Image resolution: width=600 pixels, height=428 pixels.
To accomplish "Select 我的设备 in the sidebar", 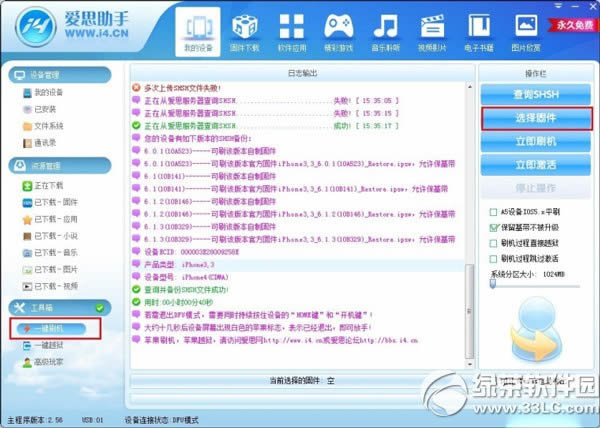I will point(43,93).
